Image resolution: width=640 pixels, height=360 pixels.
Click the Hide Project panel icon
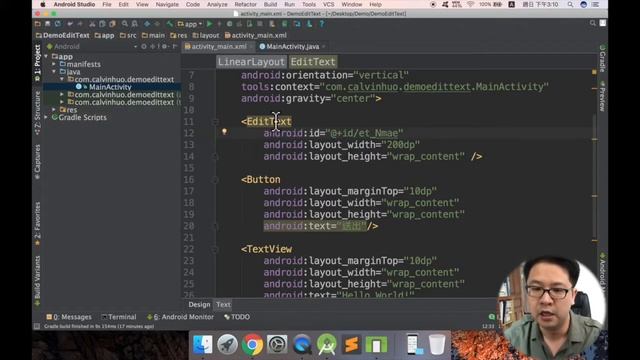175,47
